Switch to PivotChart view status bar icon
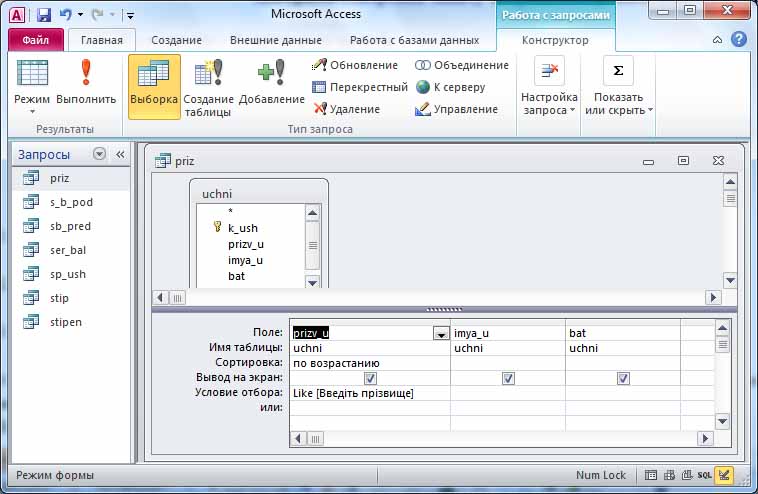Viewport: 758px width, 494px height. [686, 475]
